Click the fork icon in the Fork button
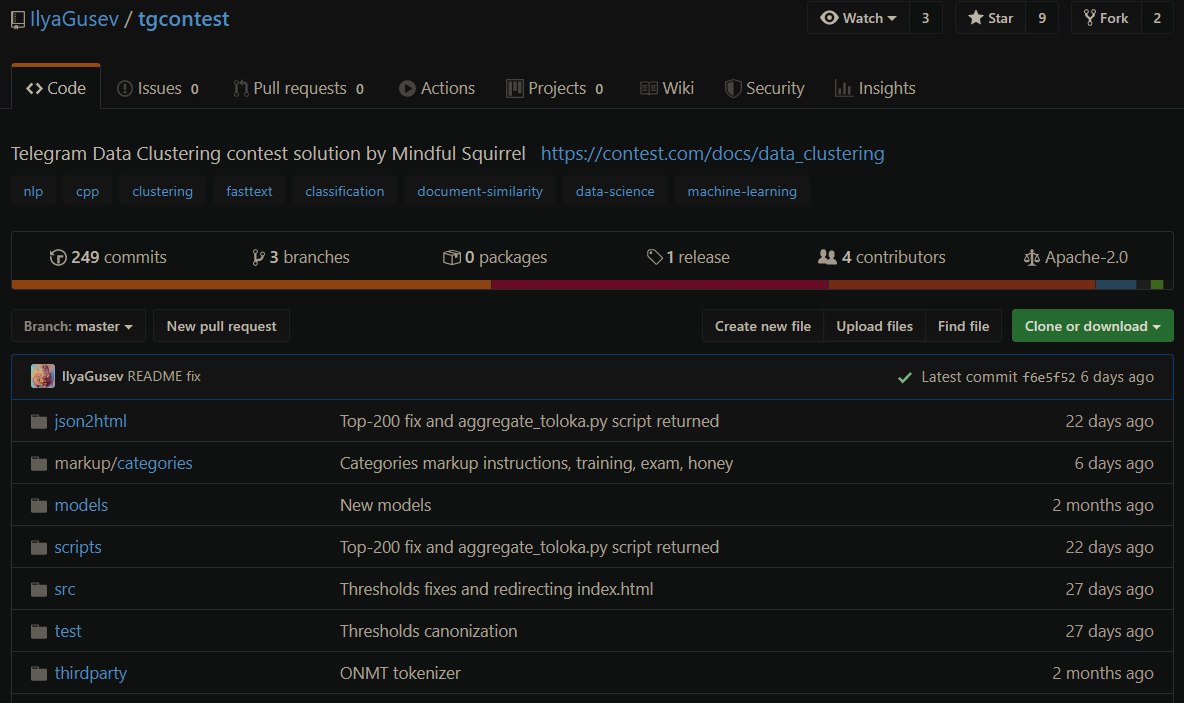Screen dimensions: 1184x703 pos(1090,17)
